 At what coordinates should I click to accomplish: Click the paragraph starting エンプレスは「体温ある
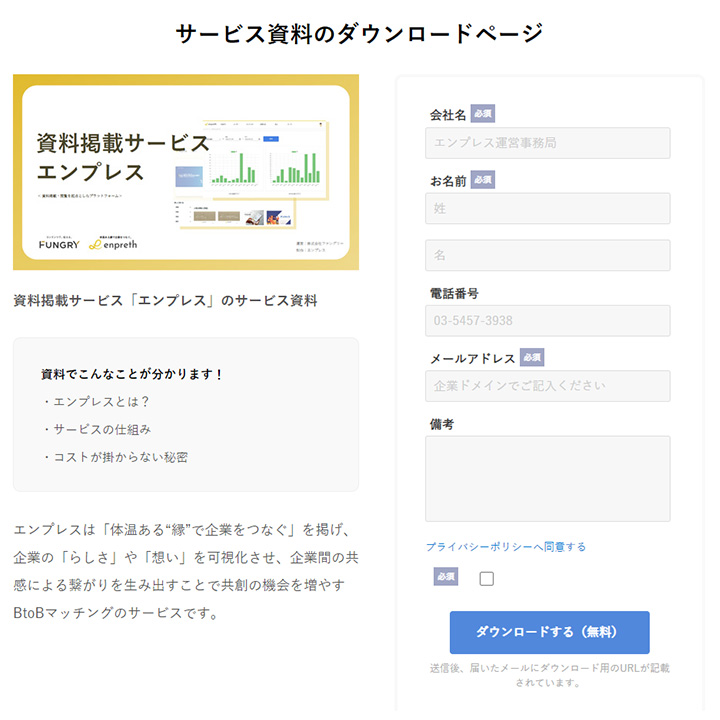[186, 571]
